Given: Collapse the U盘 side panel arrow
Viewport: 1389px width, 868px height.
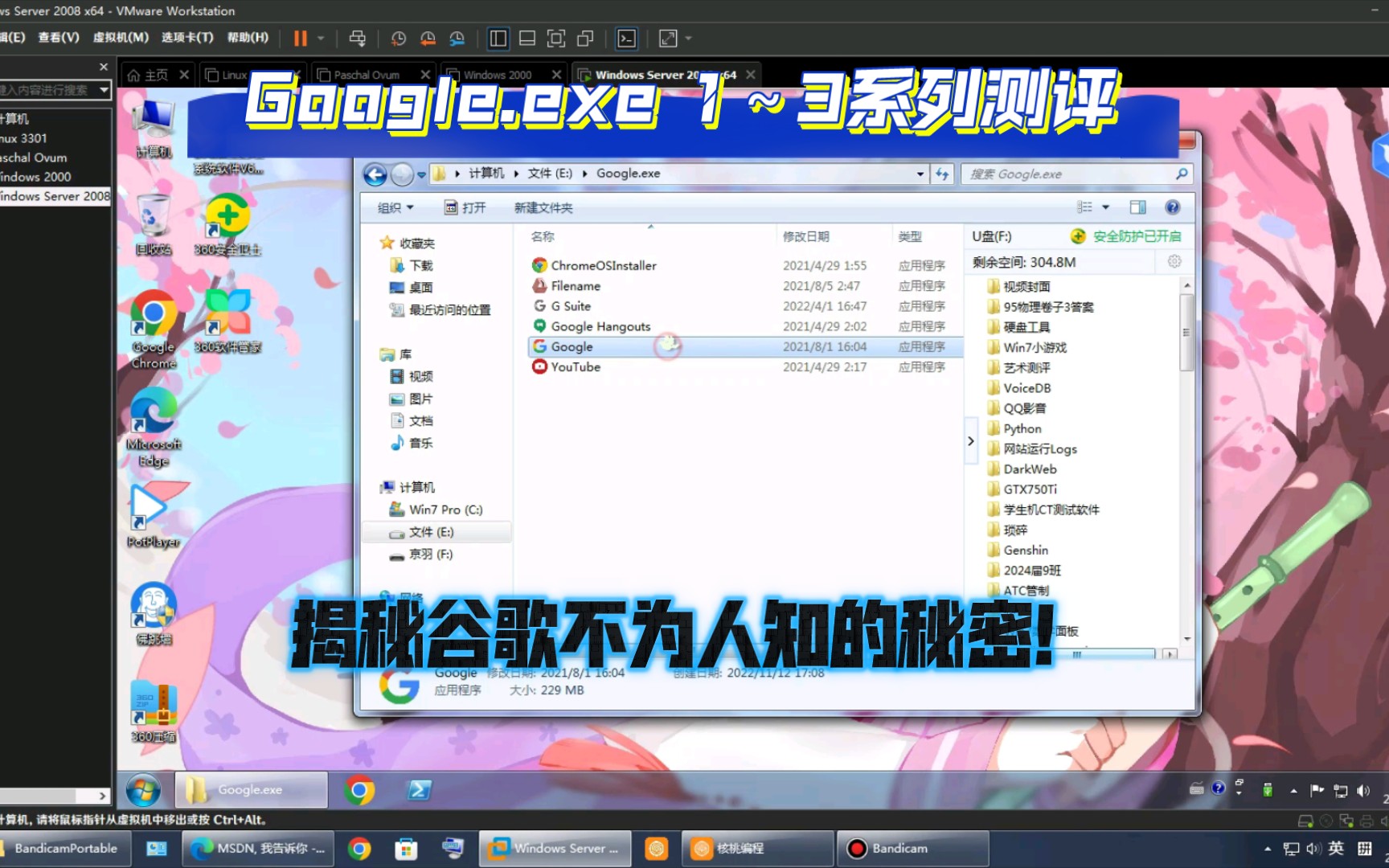Looking at the screenshot, I should (971, 440).
